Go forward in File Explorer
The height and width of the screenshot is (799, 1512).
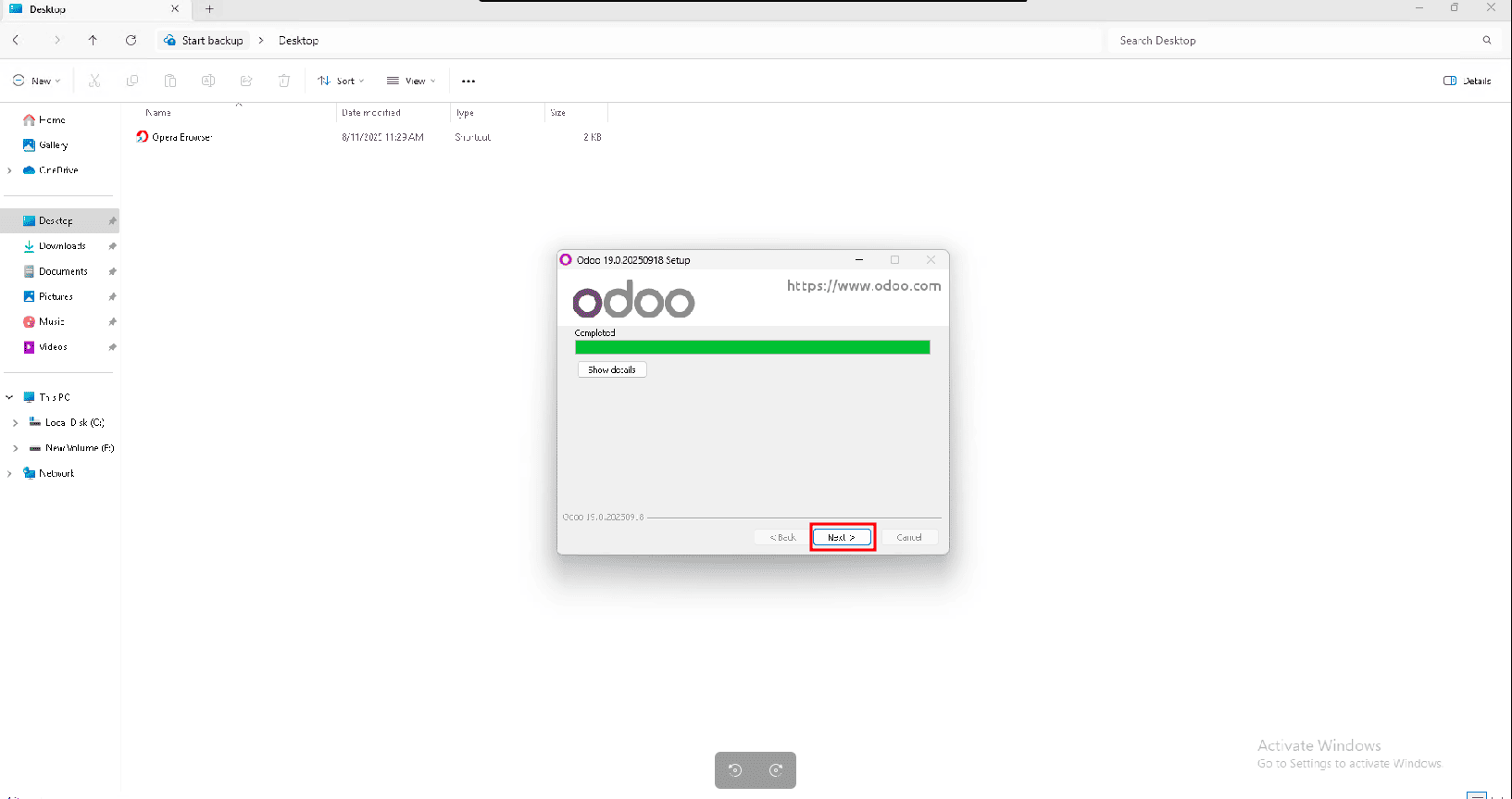point(57,41)
